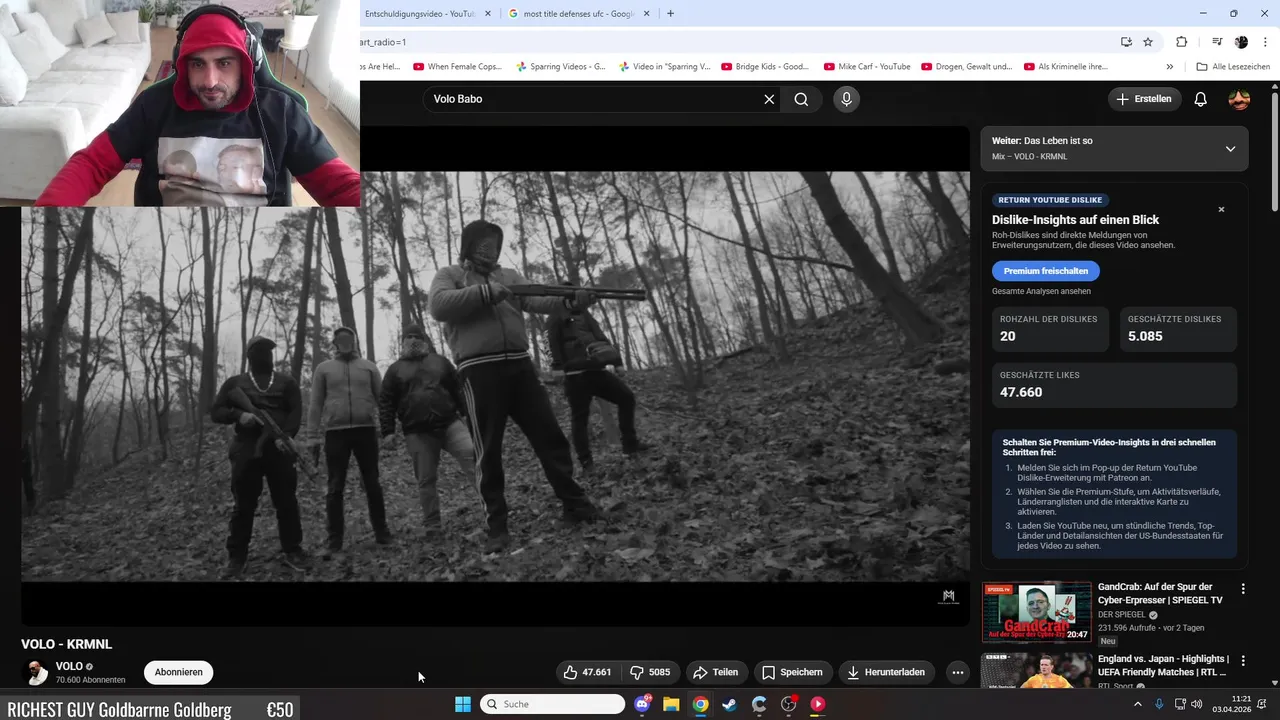
Task: Click the Chrome address bar
Action: coord(735,42)
